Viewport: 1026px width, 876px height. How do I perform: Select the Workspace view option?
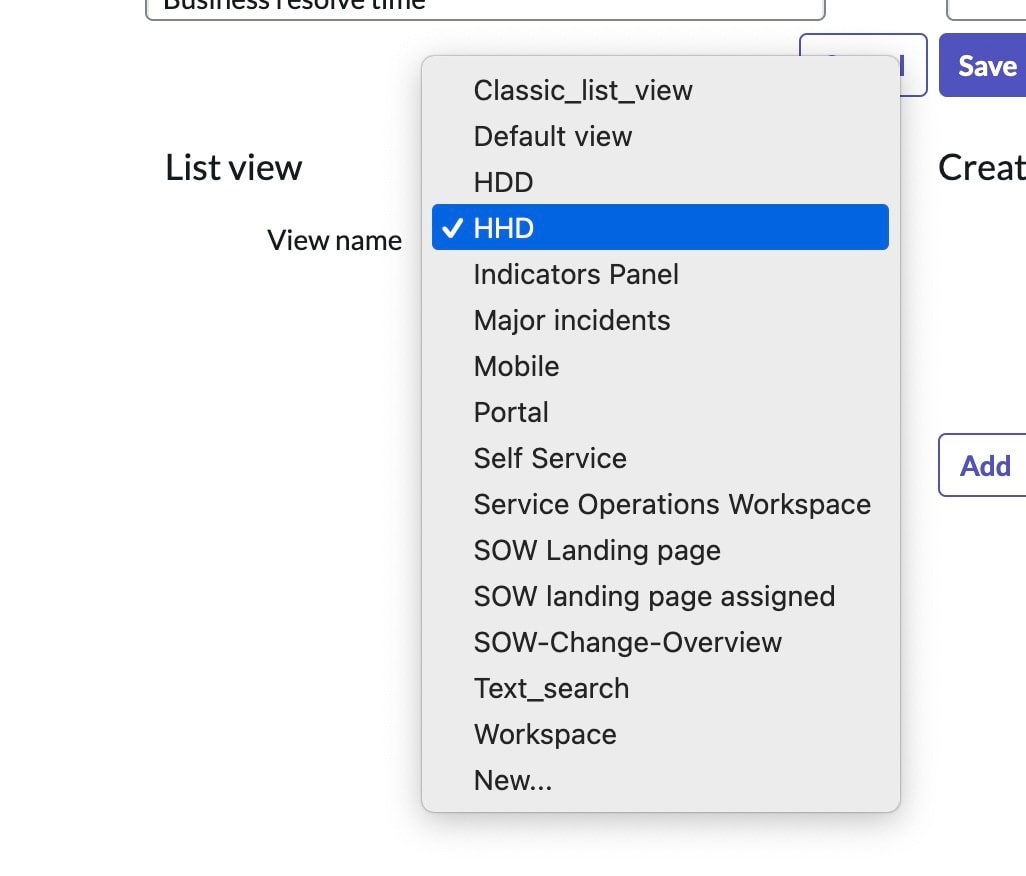click(545, 734)
